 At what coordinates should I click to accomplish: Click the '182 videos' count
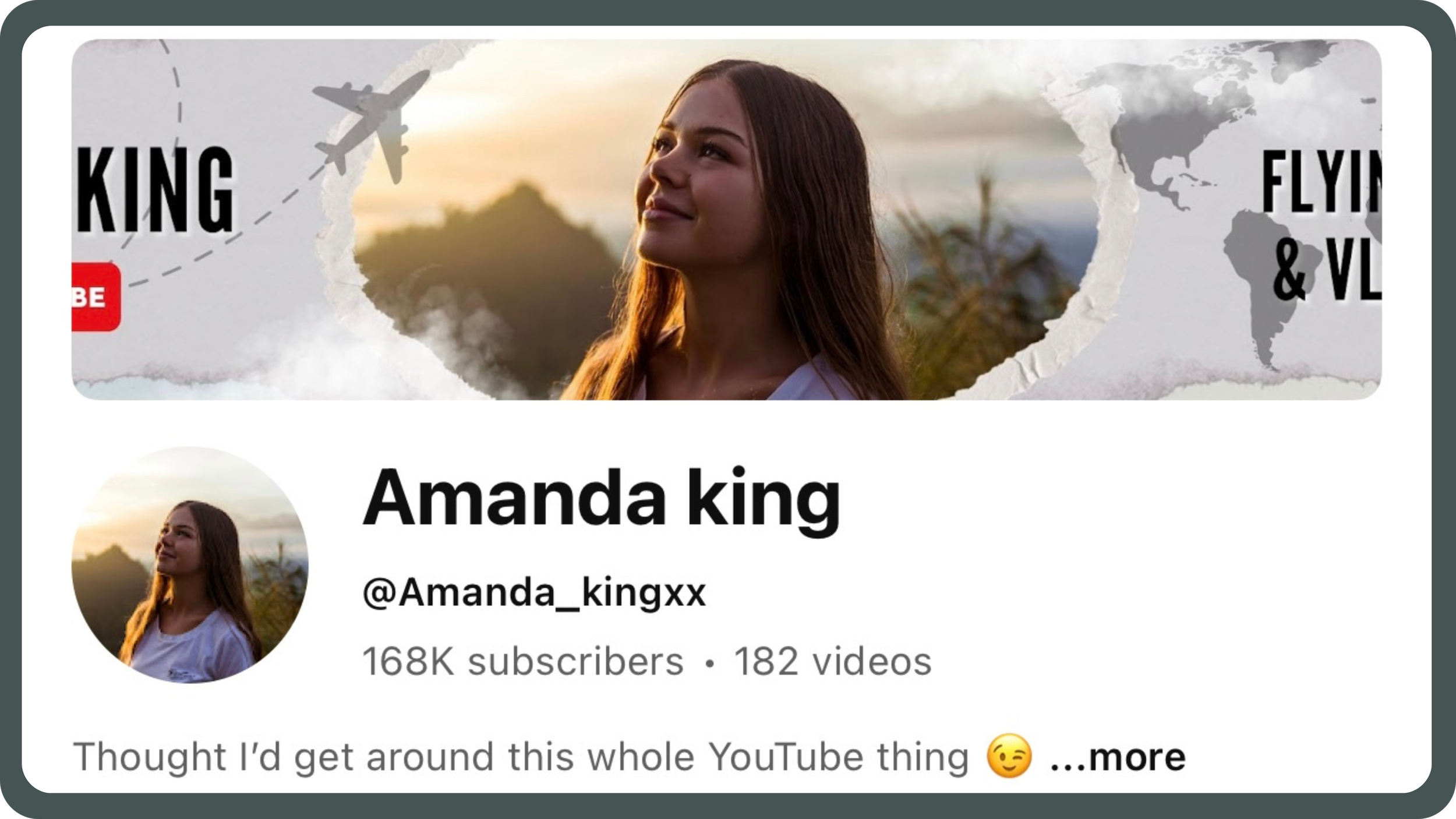(x=833, y=662)
